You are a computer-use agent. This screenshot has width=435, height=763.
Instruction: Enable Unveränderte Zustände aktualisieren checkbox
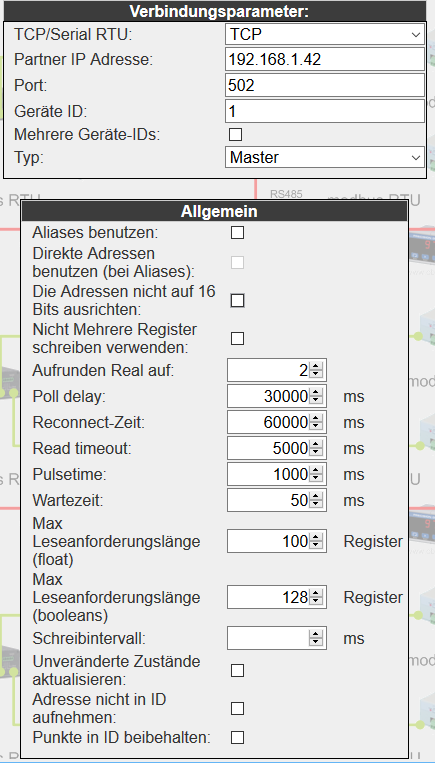[237, 671]
